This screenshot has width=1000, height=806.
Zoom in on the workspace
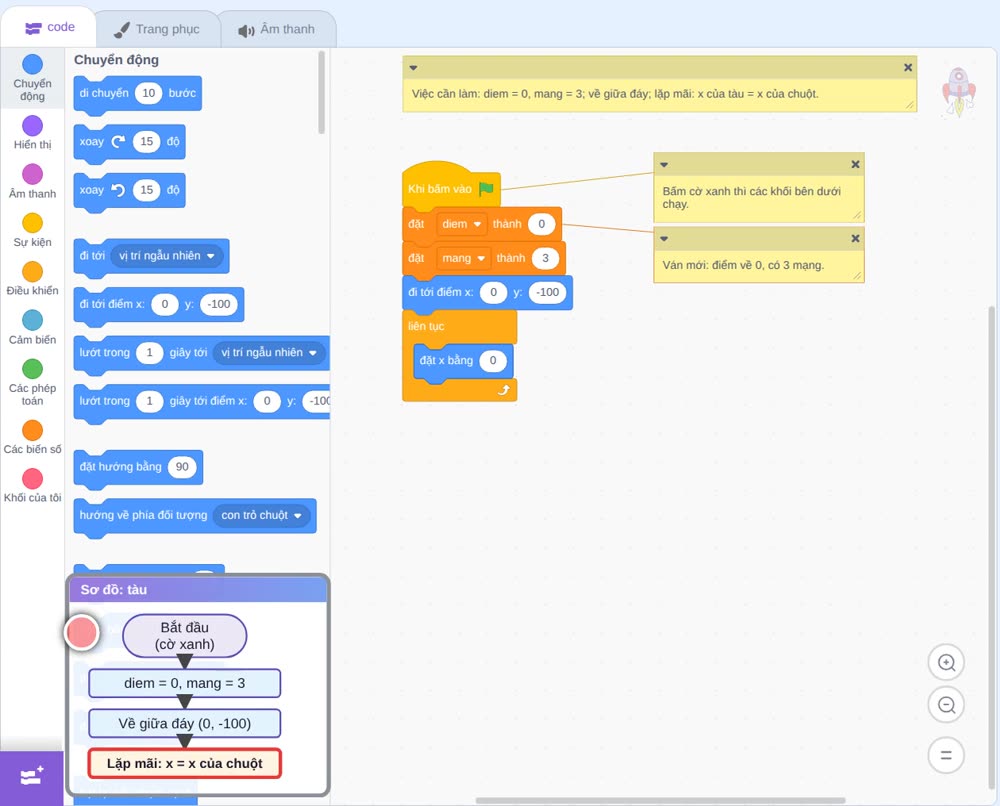click(946, 663)
